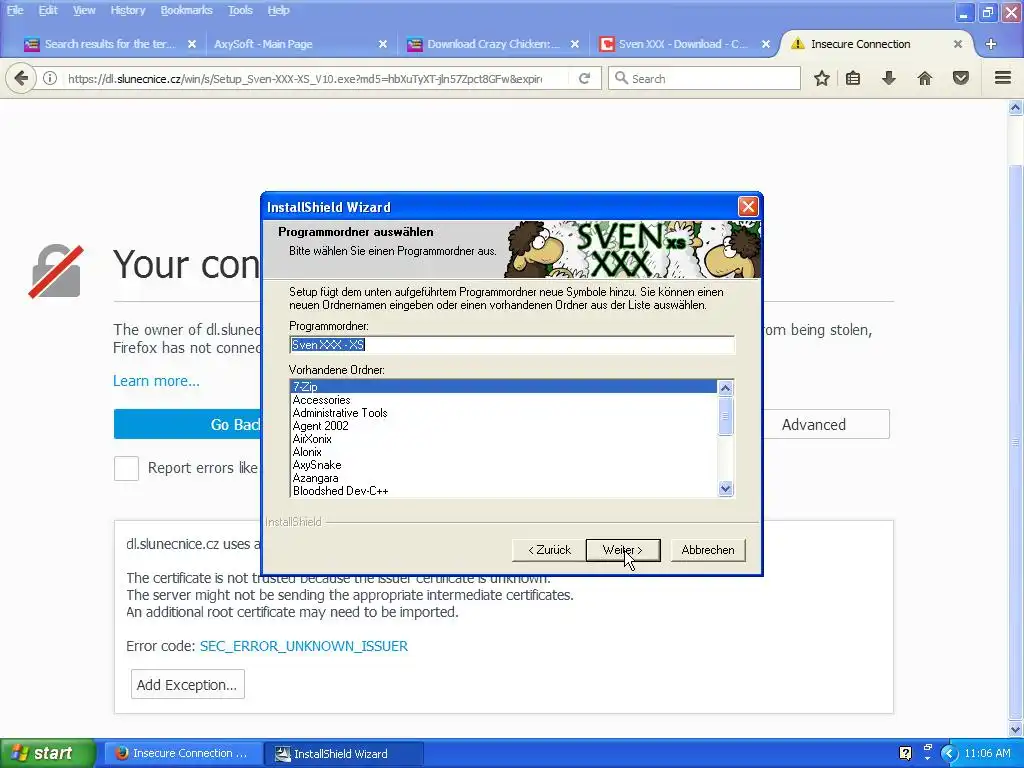1024x768 pixels.
Task: Open the Windows start menu
Action: (47, 753)
